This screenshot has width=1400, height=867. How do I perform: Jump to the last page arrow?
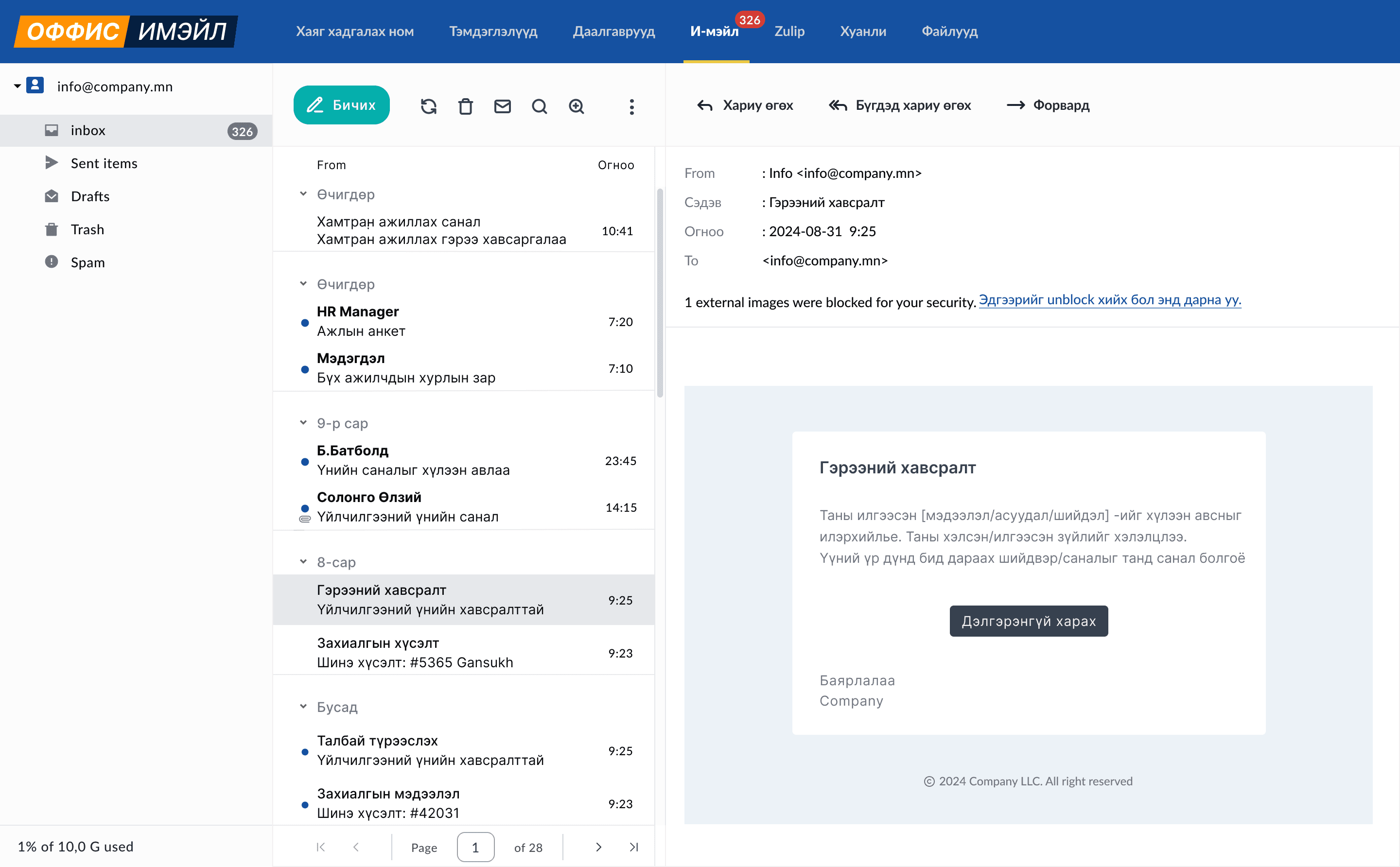tap(634, 847)
